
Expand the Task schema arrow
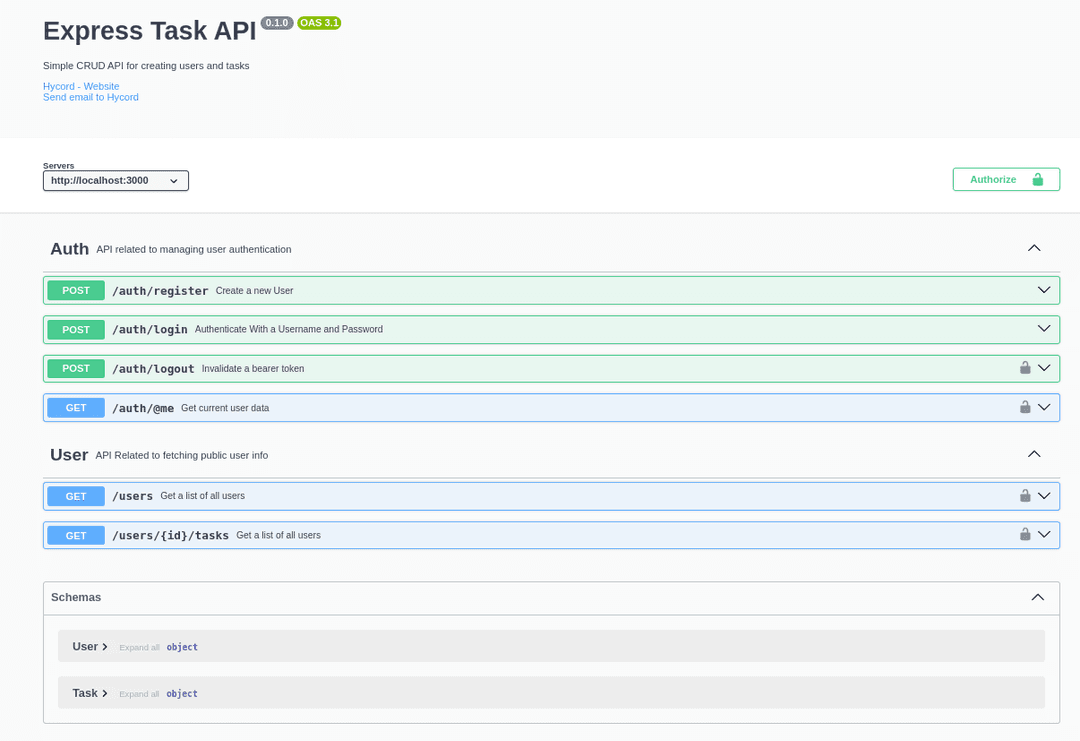[x=105, y=693]
